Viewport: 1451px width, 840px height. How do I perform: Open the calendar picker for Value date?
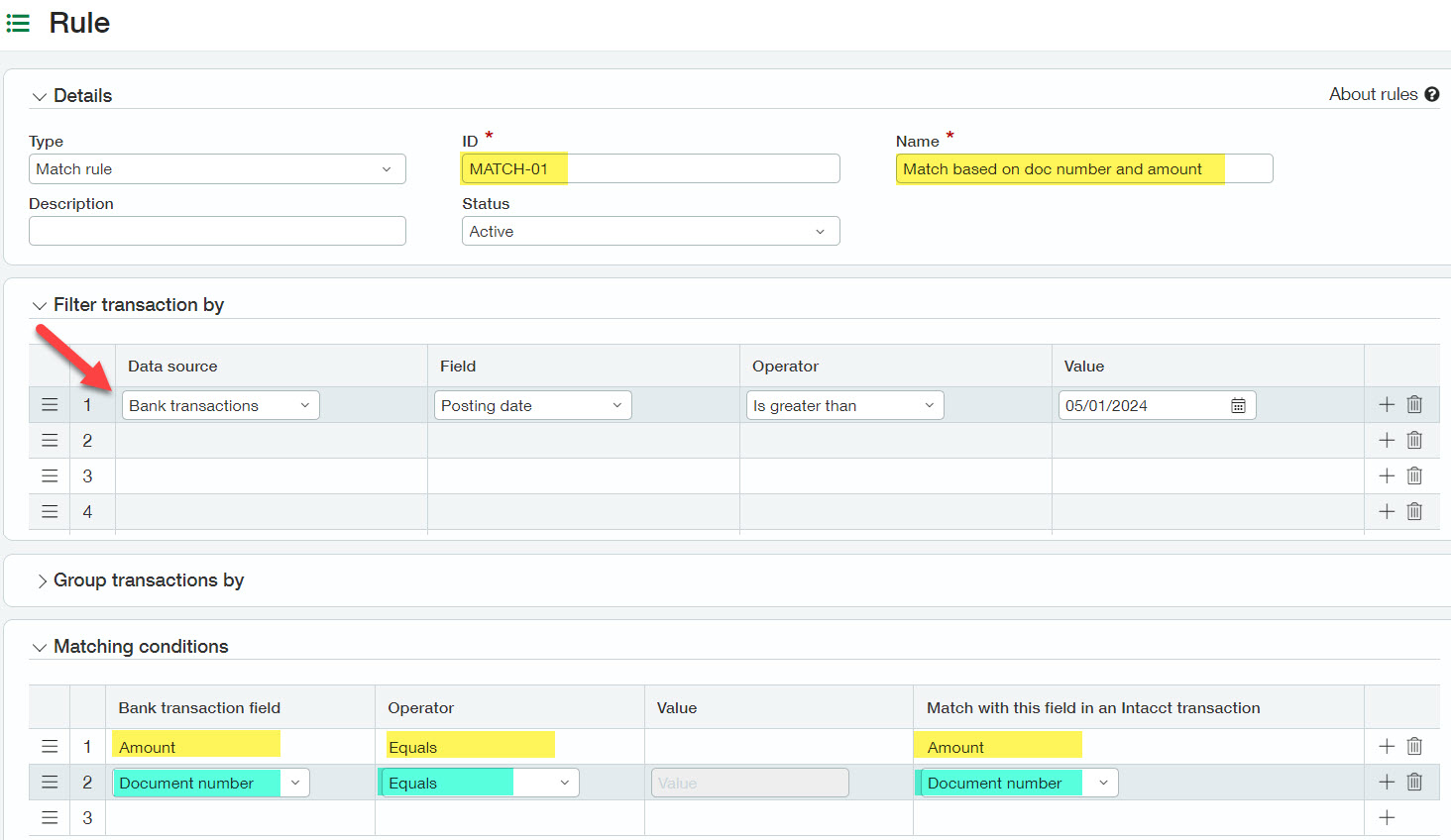pos(1238,406)
